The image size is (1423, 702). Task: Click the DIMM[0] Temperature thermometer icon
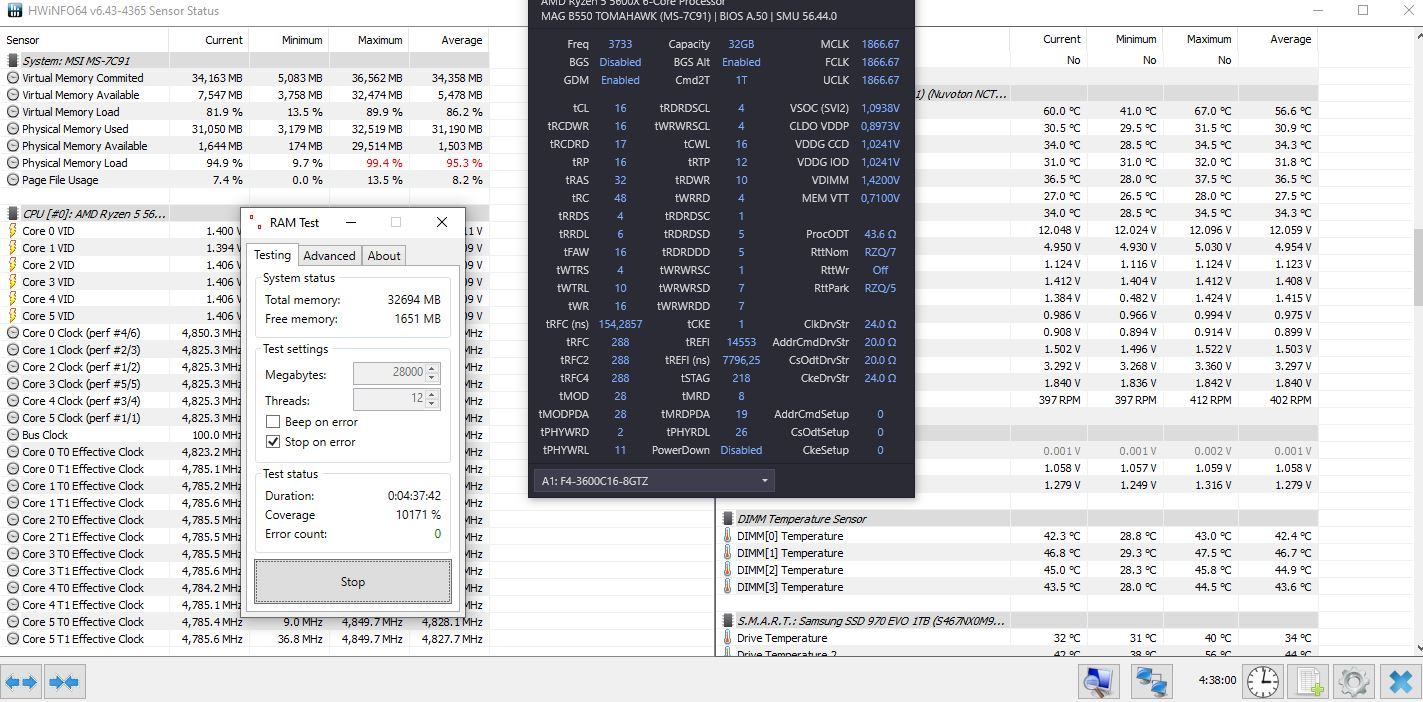(x=727, y=536)
